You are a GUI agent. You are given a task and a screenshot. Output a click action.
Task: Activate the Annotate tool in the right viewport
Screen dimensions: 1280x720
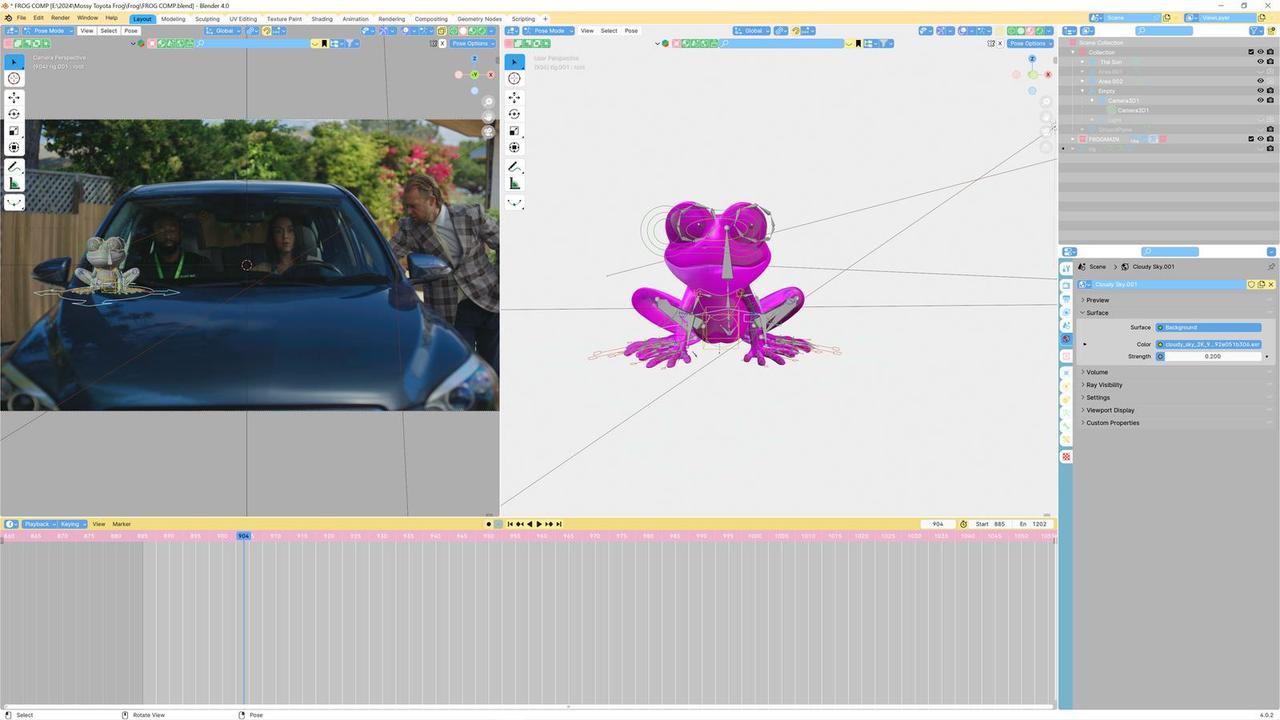pos(514,167)
